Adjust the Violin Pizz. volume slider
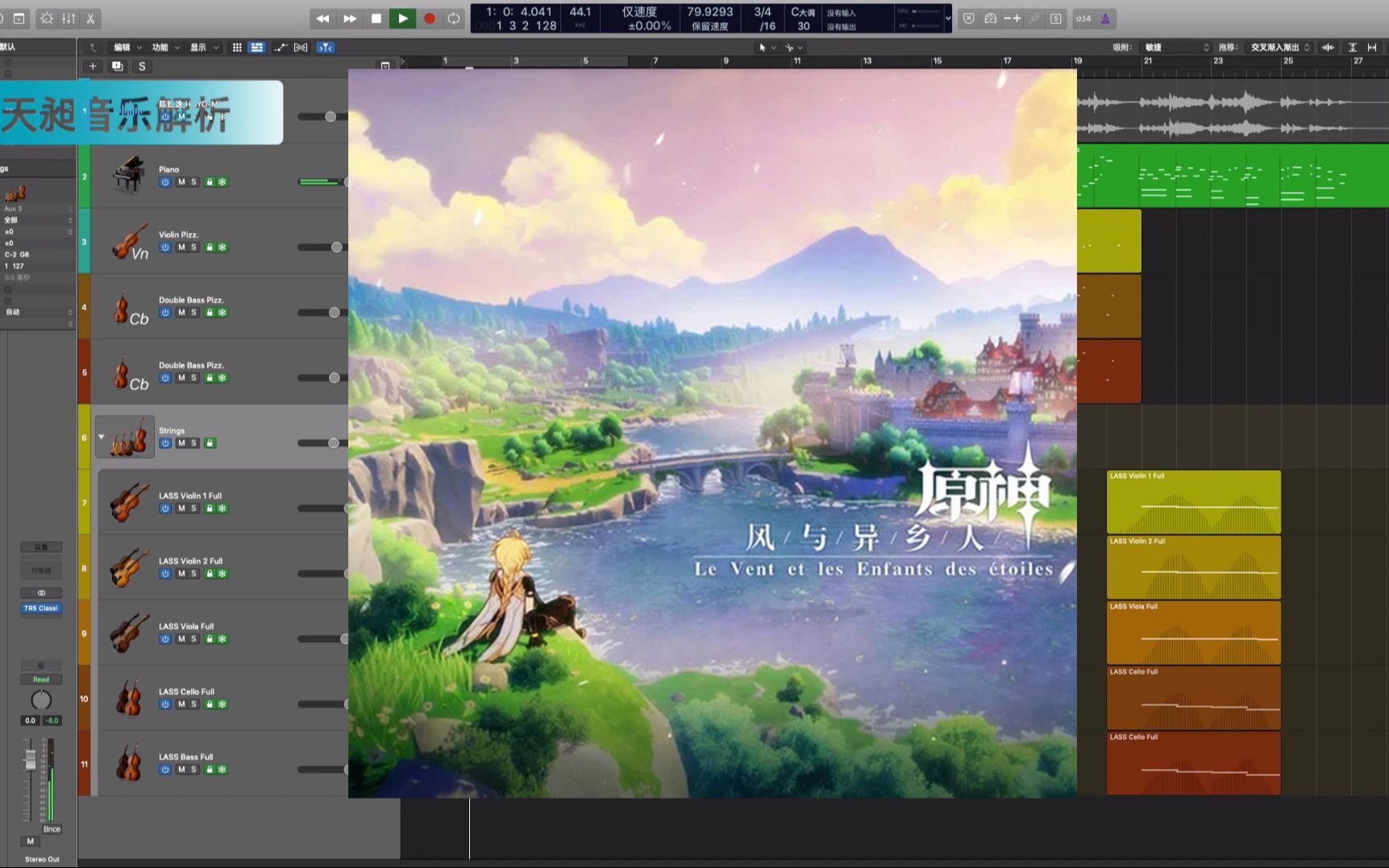 pyautogui.click(x=322, y=247)
